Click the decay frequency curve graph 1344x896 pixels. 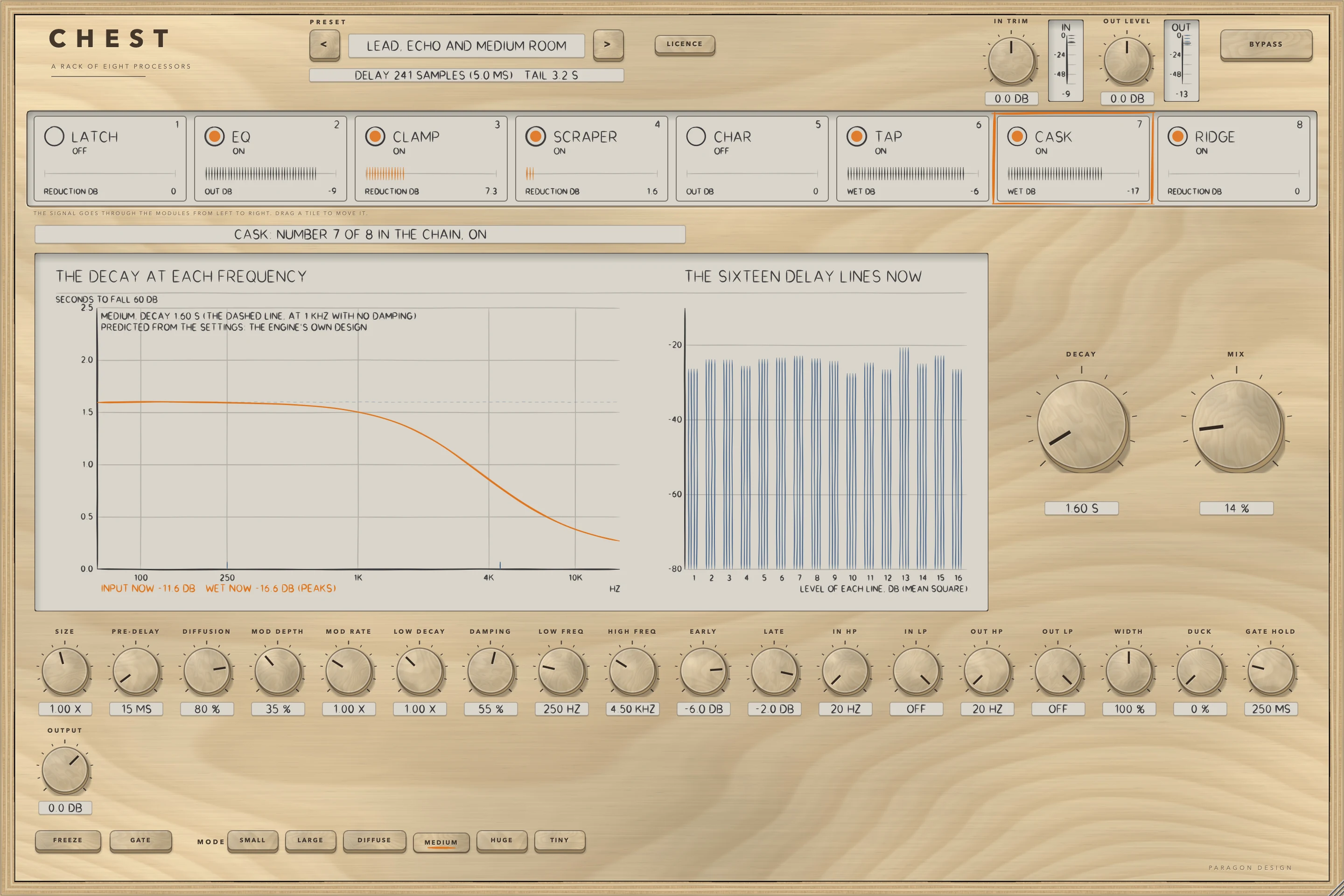(x=358, y=438)
